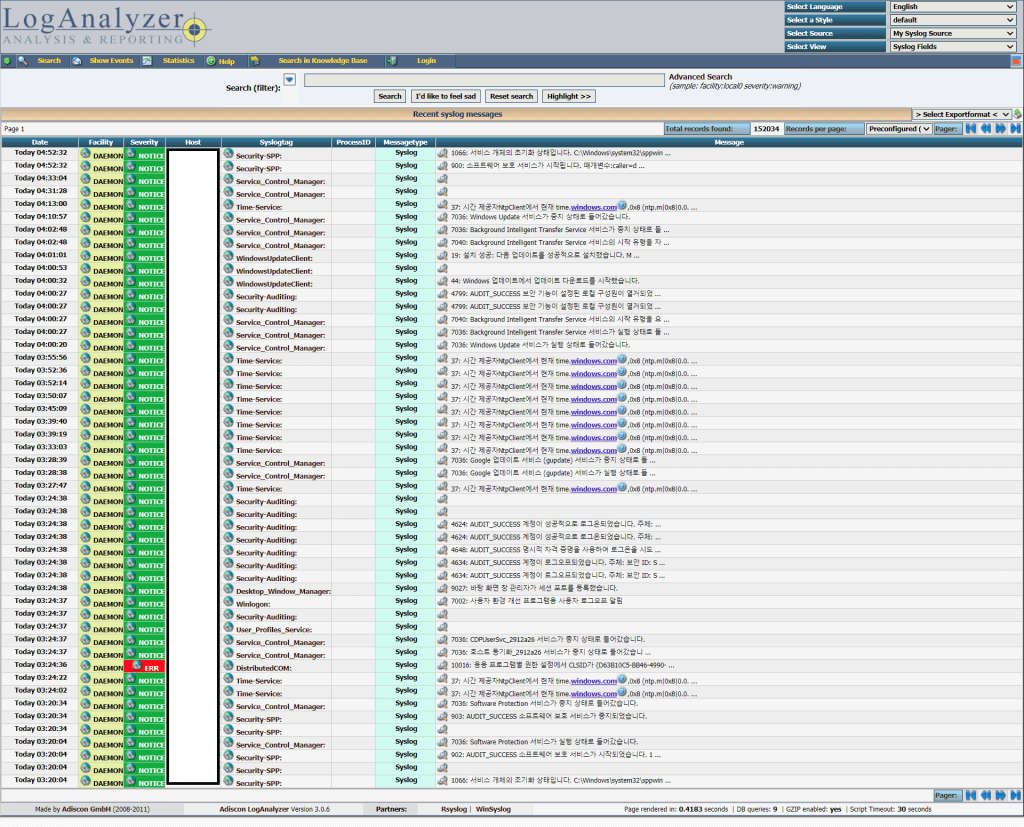Click the Adiscon GmbH footer link
Screen dimensions: 1024x827
point(86,809)
